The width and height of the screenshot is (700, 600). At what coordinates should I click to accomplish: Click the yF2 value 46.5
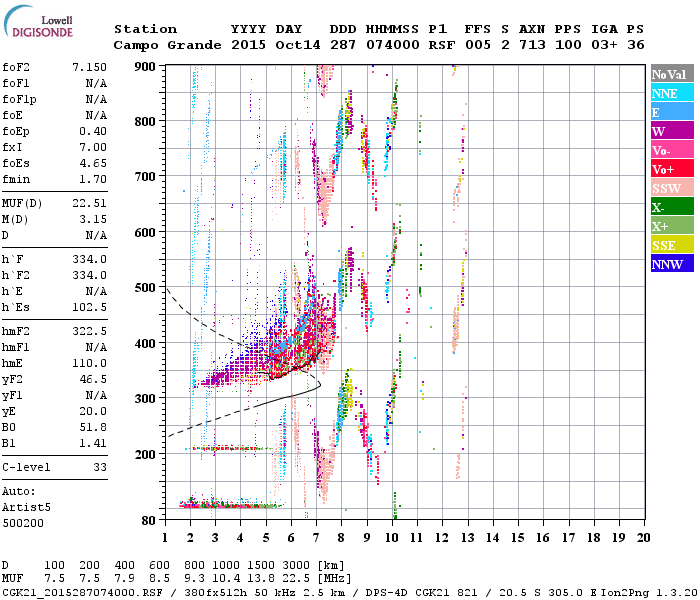tap(93, 379)
